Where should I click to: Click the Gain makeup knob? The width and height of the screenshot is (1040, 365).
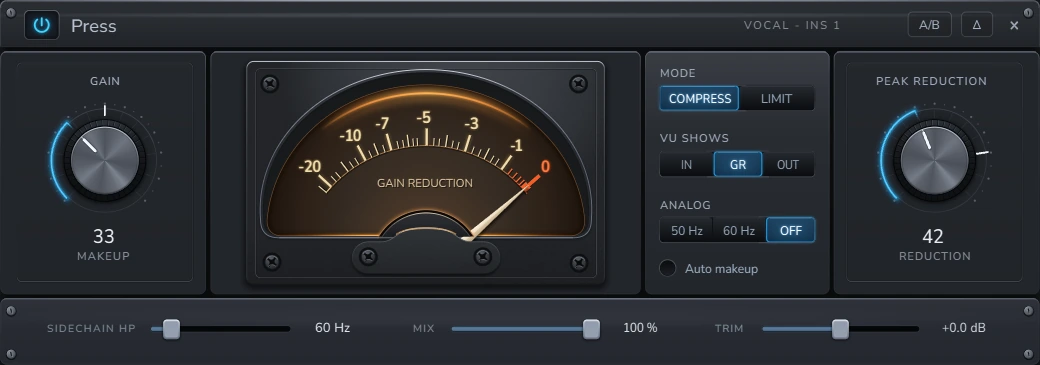pos(105,161)
